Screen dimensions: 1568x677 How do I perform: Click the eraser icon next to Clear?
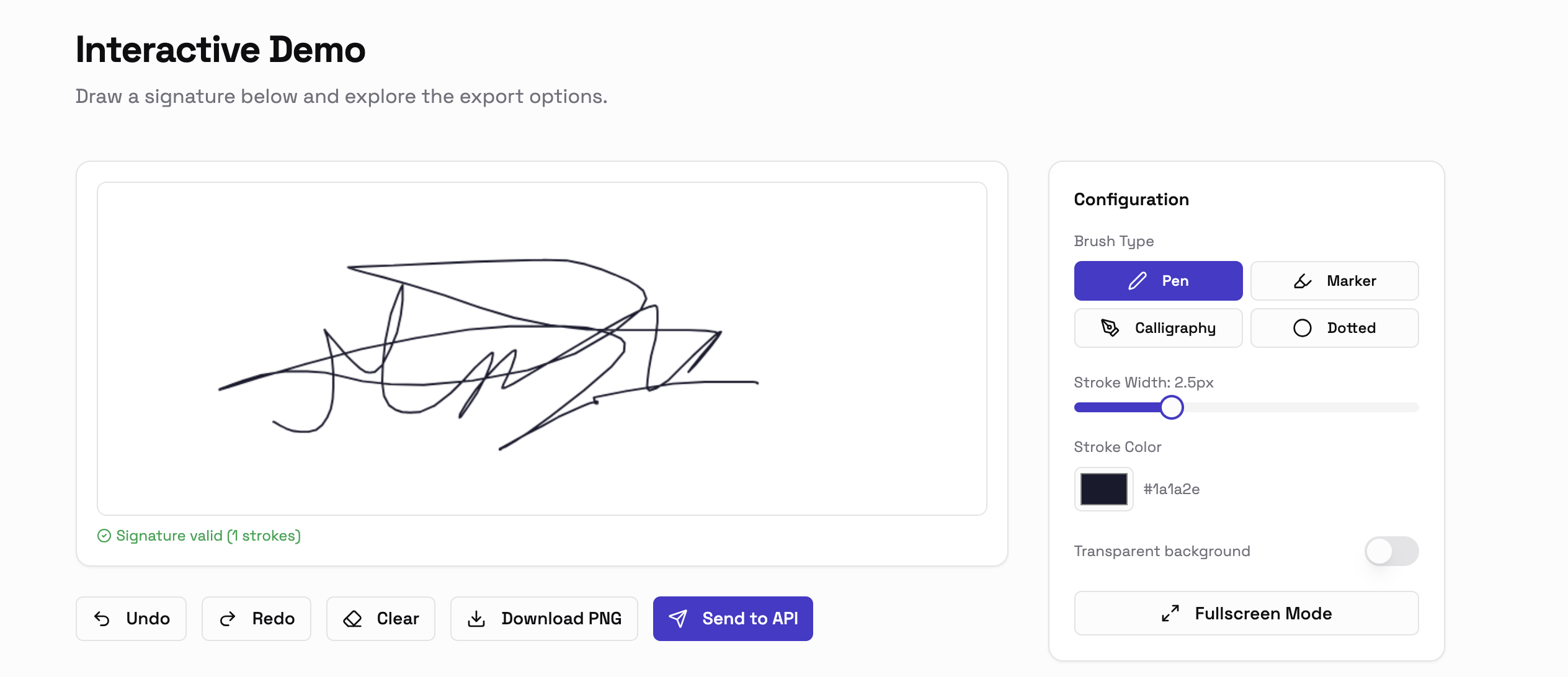tap(352, 618)
